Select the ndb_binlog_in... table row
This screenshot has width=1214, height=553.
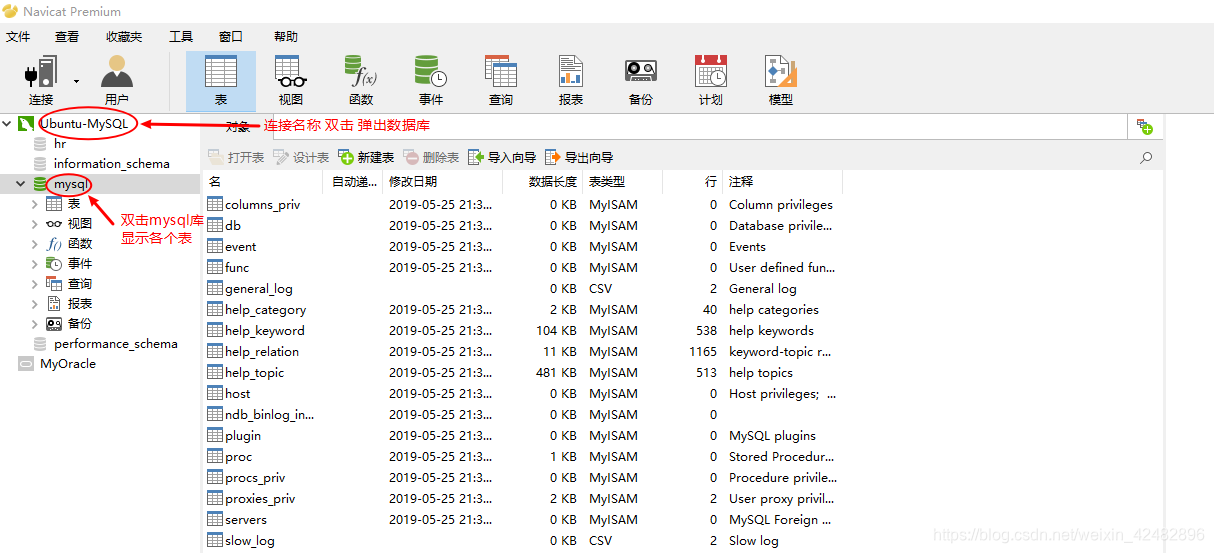[522, 415]
